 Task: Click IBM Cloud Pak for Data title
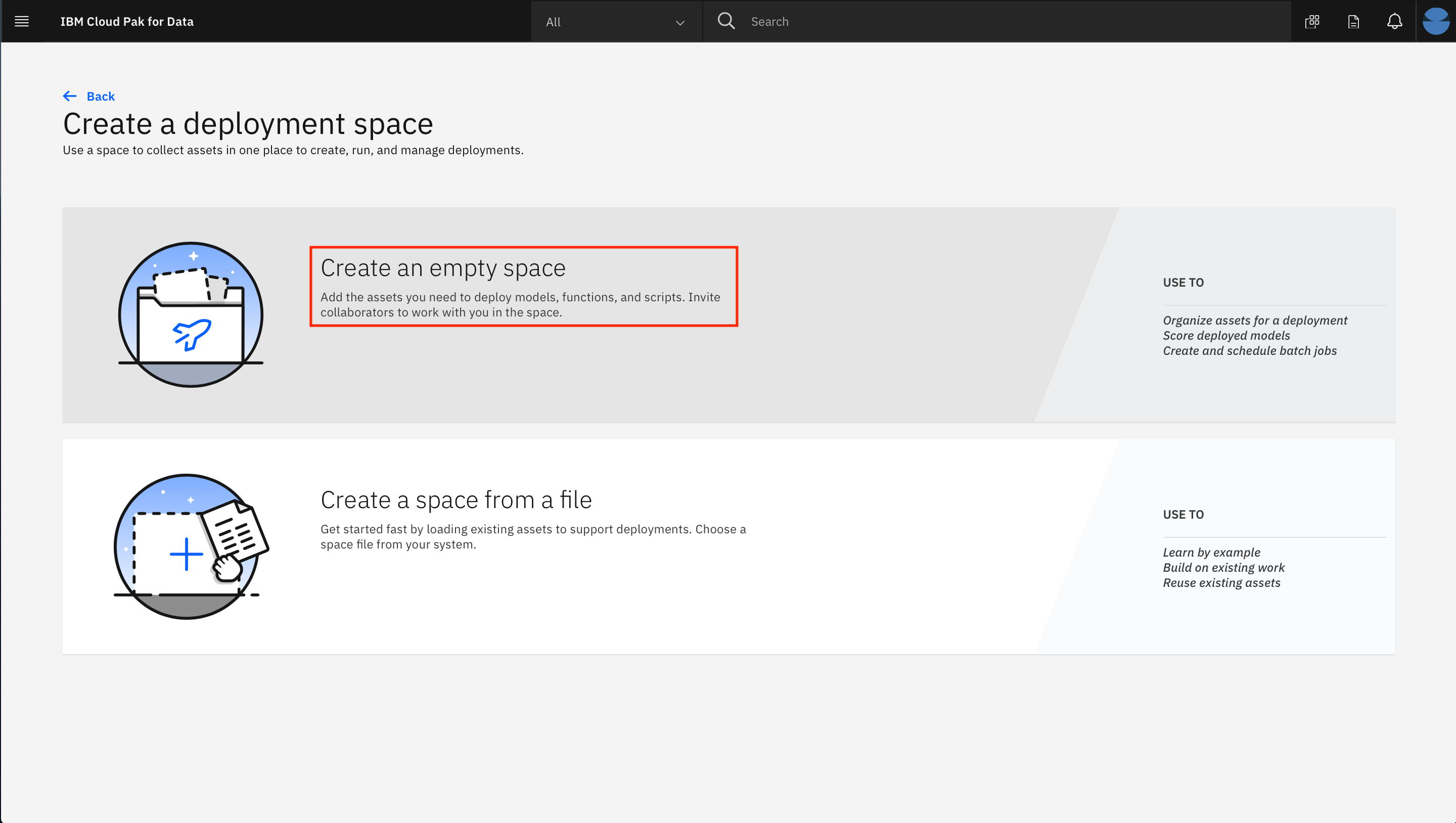[126, 21]
